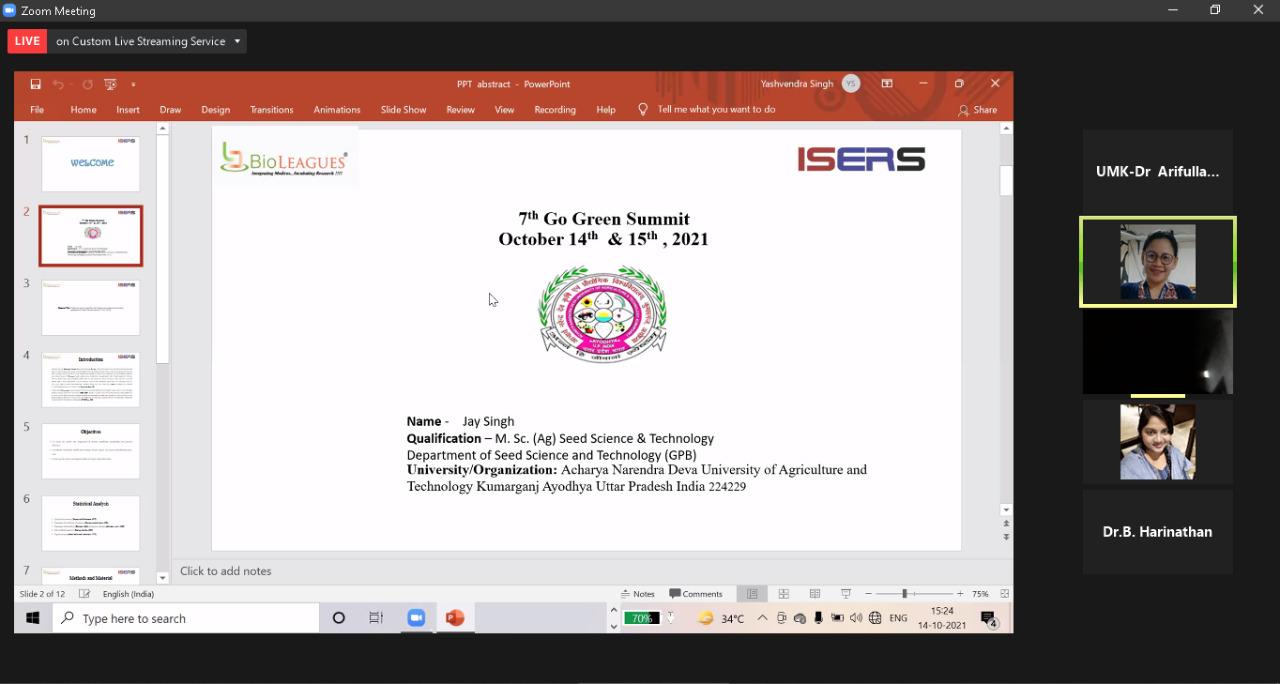The image size is (1280, 684).
Task: Show hidden system tray icons chevron
Action: tap(762, 618)
